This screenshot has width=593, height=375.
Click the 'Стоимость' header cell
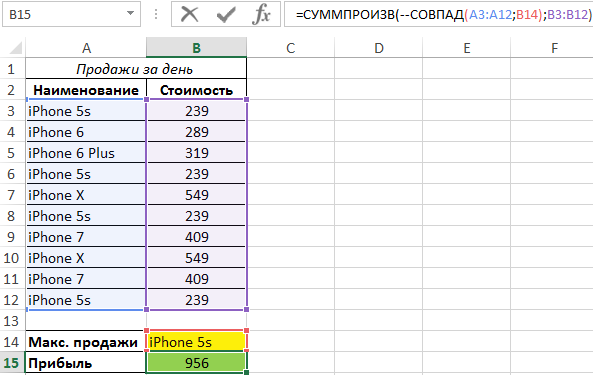(x=196, y=90)
